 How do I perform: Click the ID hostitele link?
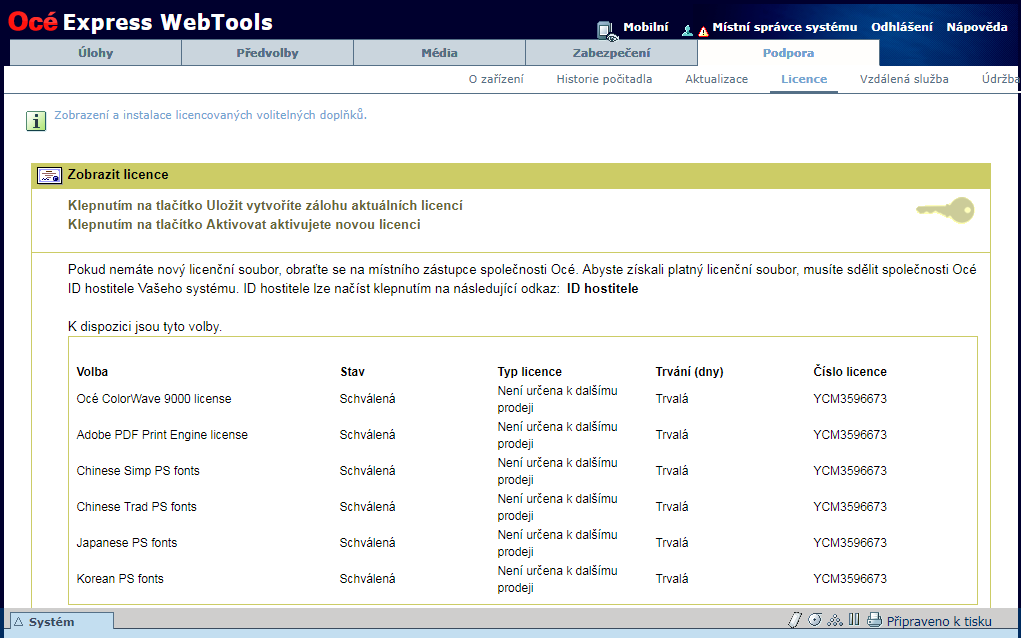[602, 288]
